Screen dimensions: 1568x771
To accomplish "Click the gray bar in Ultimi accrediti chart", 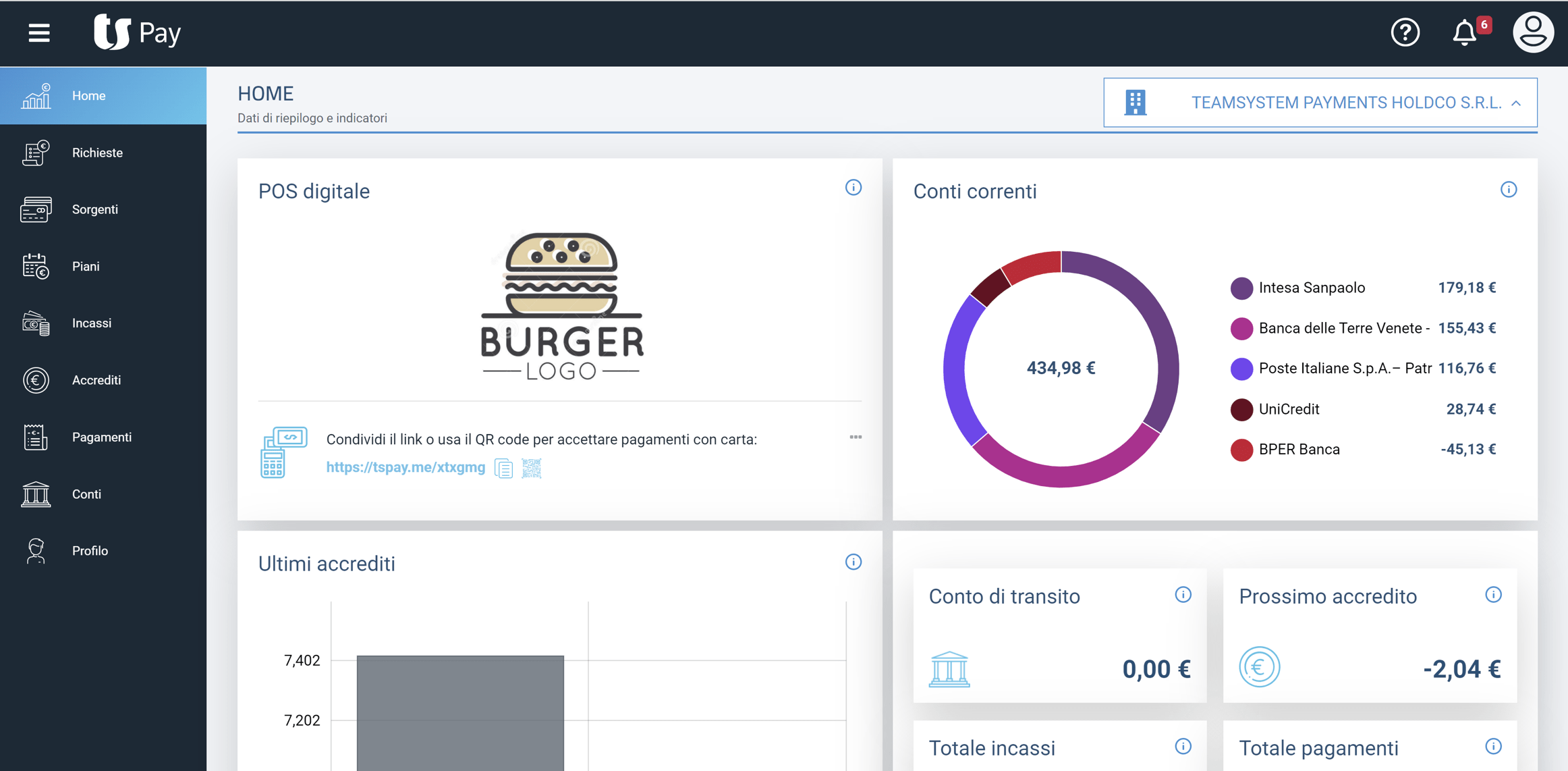I will 460,712.
